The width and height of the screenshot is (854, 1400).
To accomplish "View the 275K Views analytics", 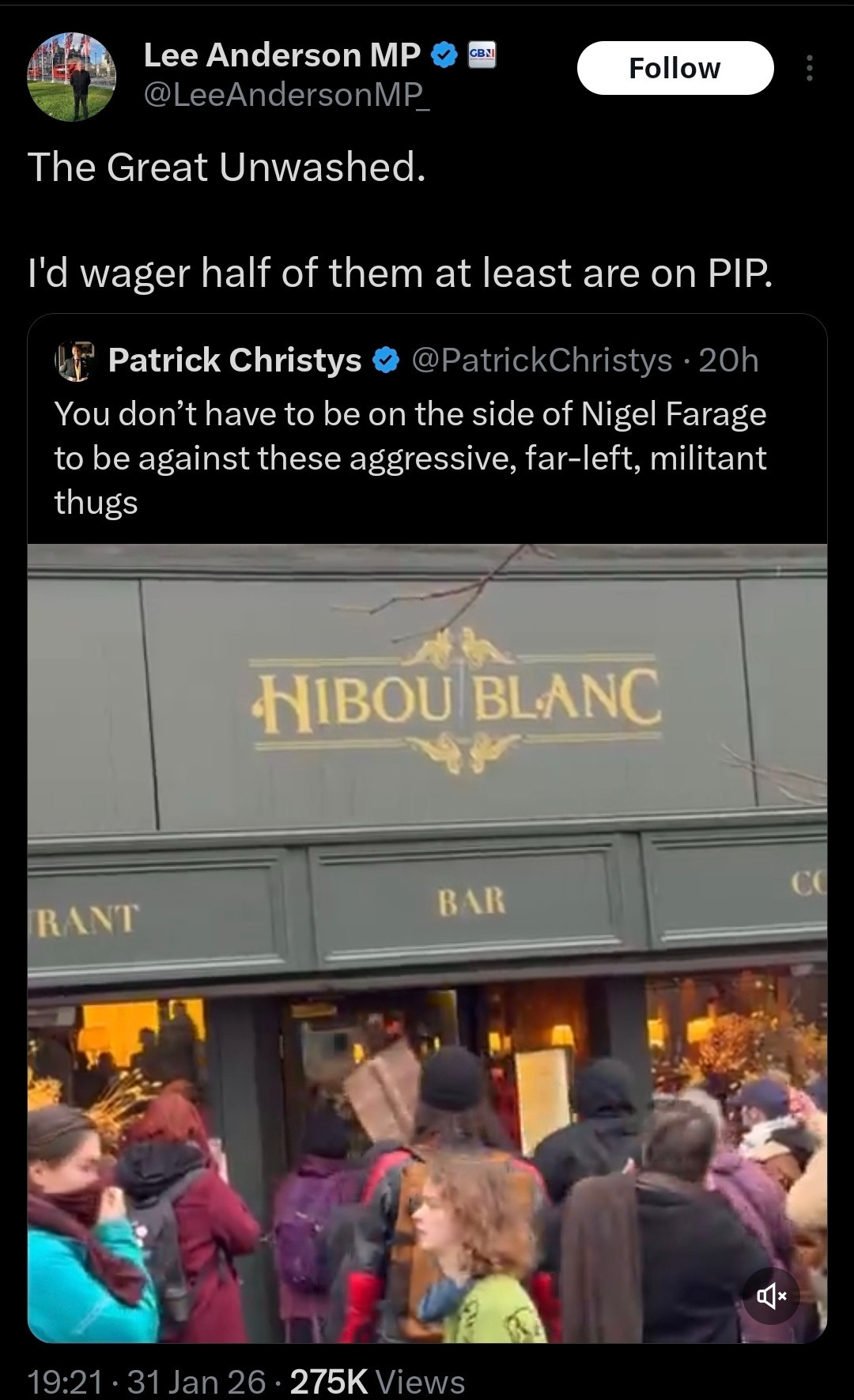I will 378,1381.
